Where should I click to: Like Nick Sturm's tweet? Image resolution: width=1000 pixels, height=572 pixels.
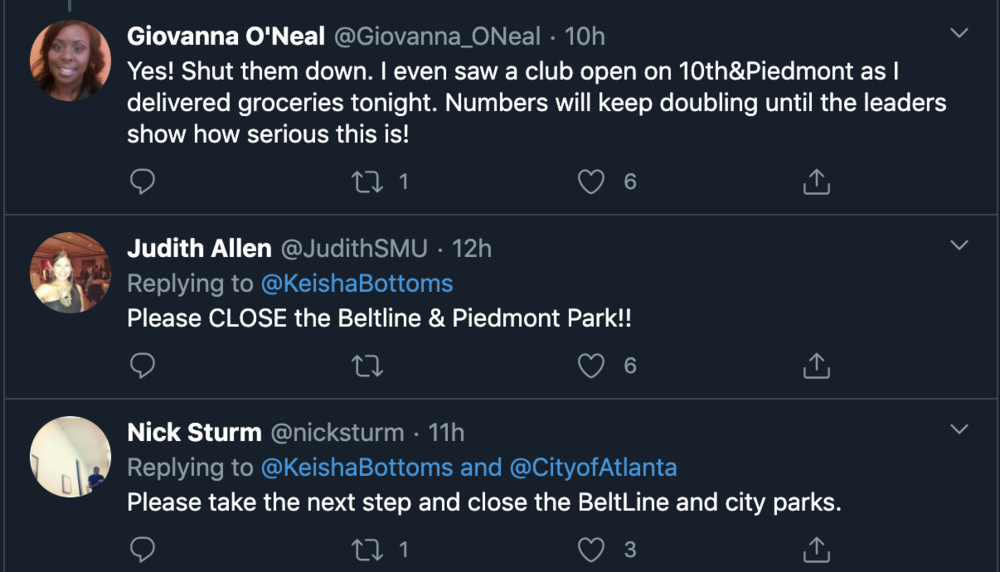591,549
